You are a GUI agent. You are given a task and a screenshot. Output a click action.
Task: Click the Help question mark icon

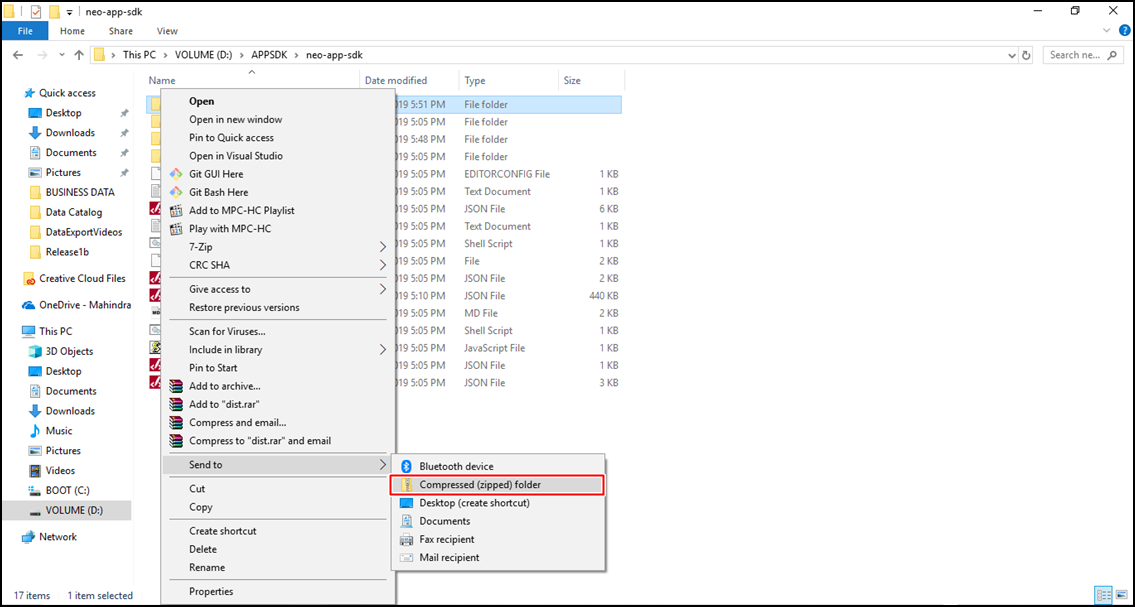1125,30
